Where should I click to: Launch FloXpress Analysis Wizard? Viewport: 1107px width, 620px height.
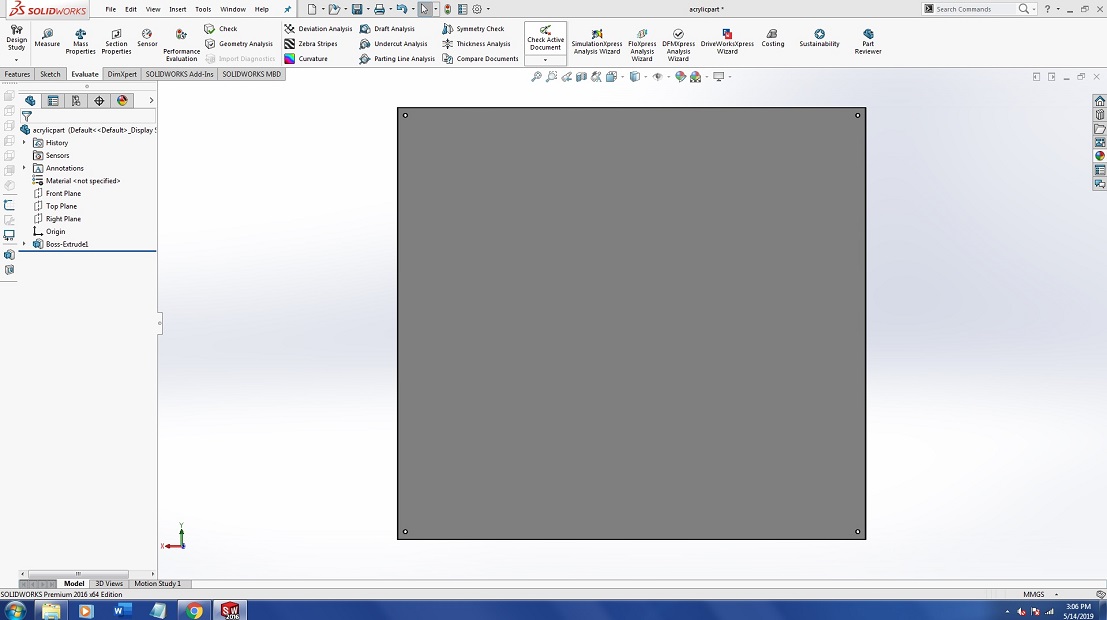coord(642,45)
